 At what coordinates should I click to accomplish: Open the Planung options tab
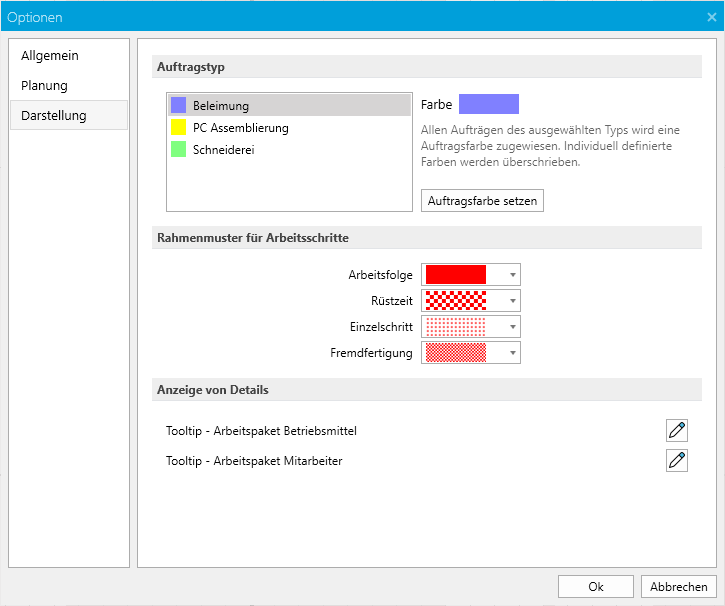[x=45, y=86]
